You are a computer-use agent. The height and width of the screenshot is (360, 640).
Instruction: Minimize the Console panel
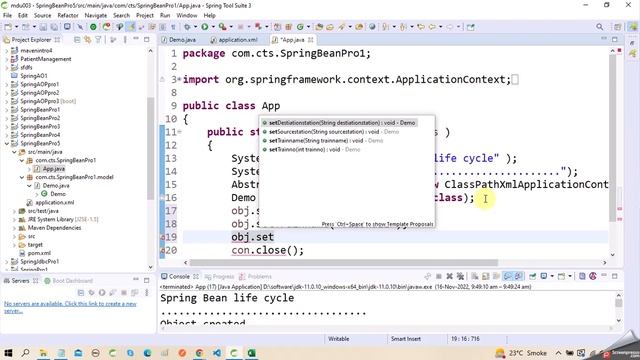(604, 276)
